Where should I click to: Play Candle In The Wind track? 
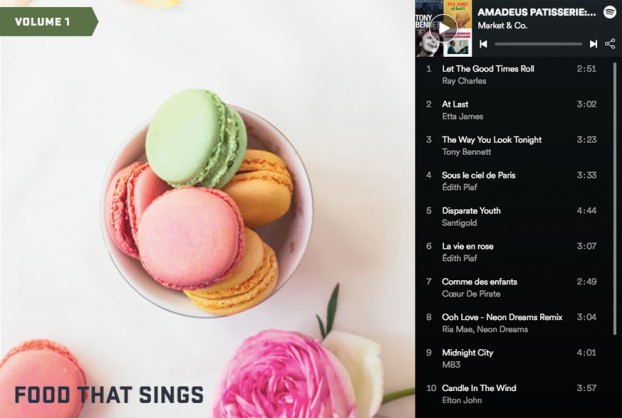[x=513, y=394]
